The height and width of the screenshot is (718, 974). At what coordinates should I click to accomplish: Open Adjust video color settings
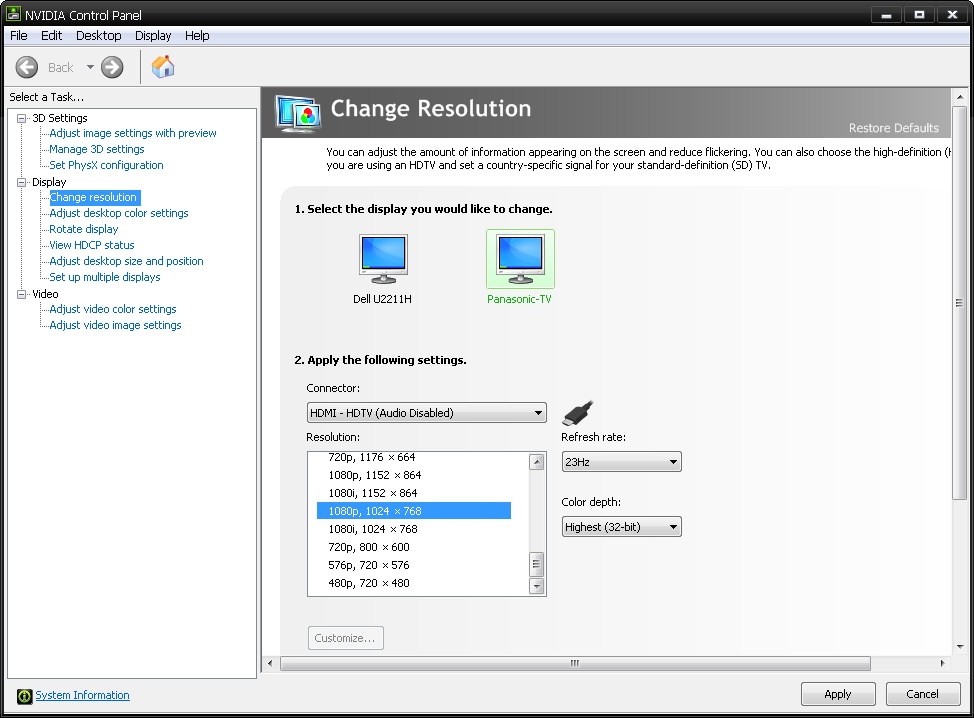point(113,309)
